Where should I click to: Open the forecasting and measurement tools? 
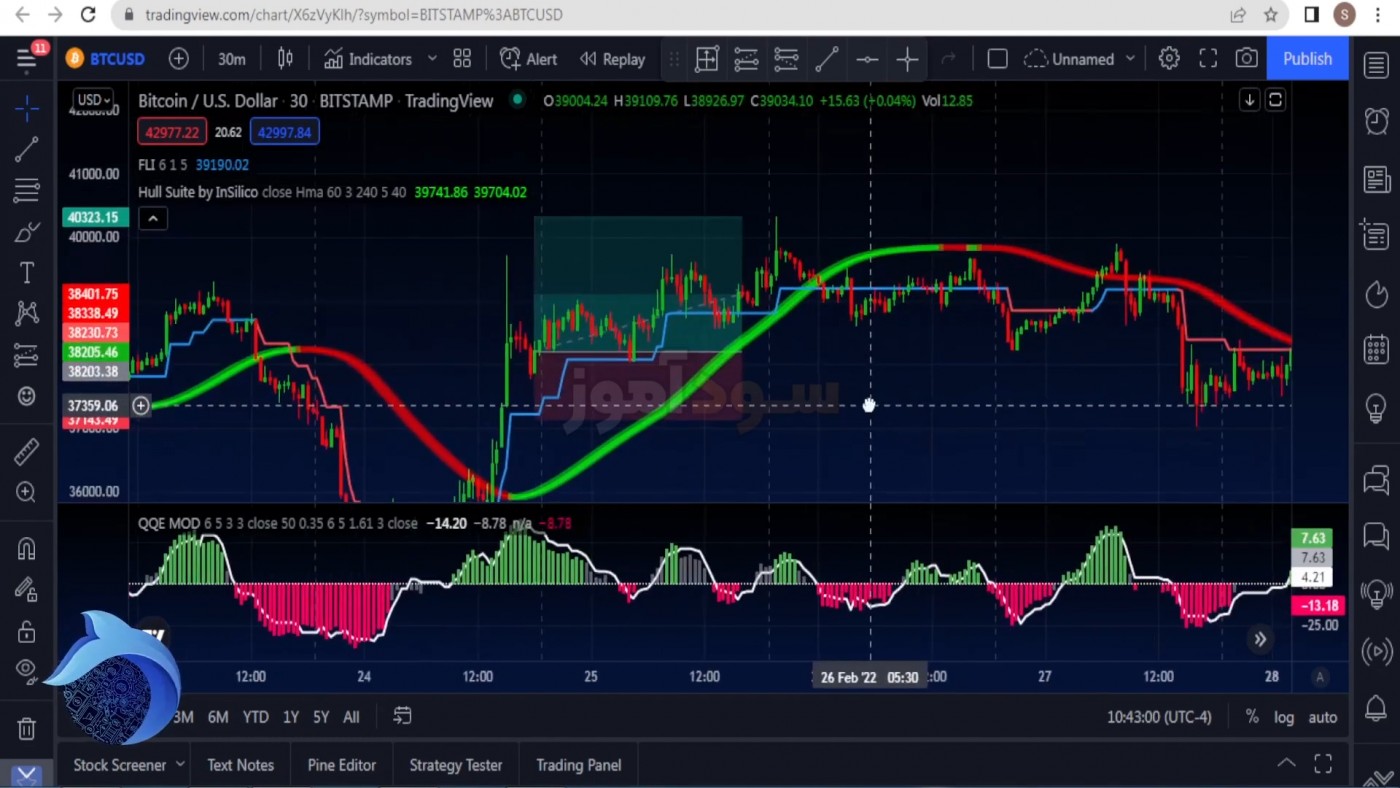click(27, 355)
